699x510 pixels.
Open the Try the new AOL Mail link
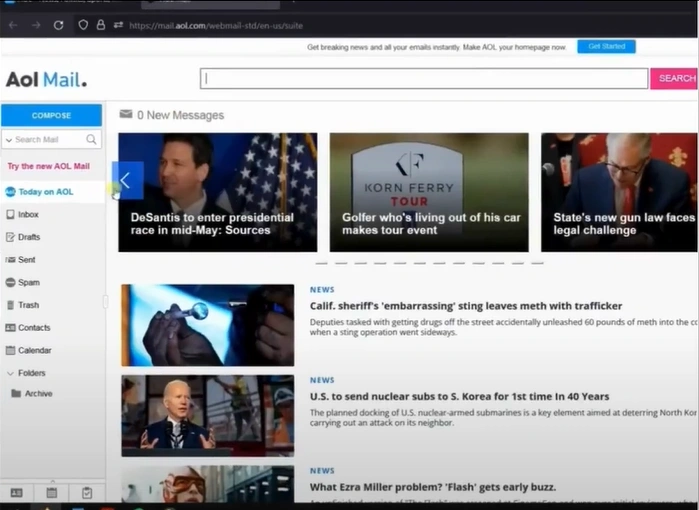pyautogui.click(x=49, y=166)
